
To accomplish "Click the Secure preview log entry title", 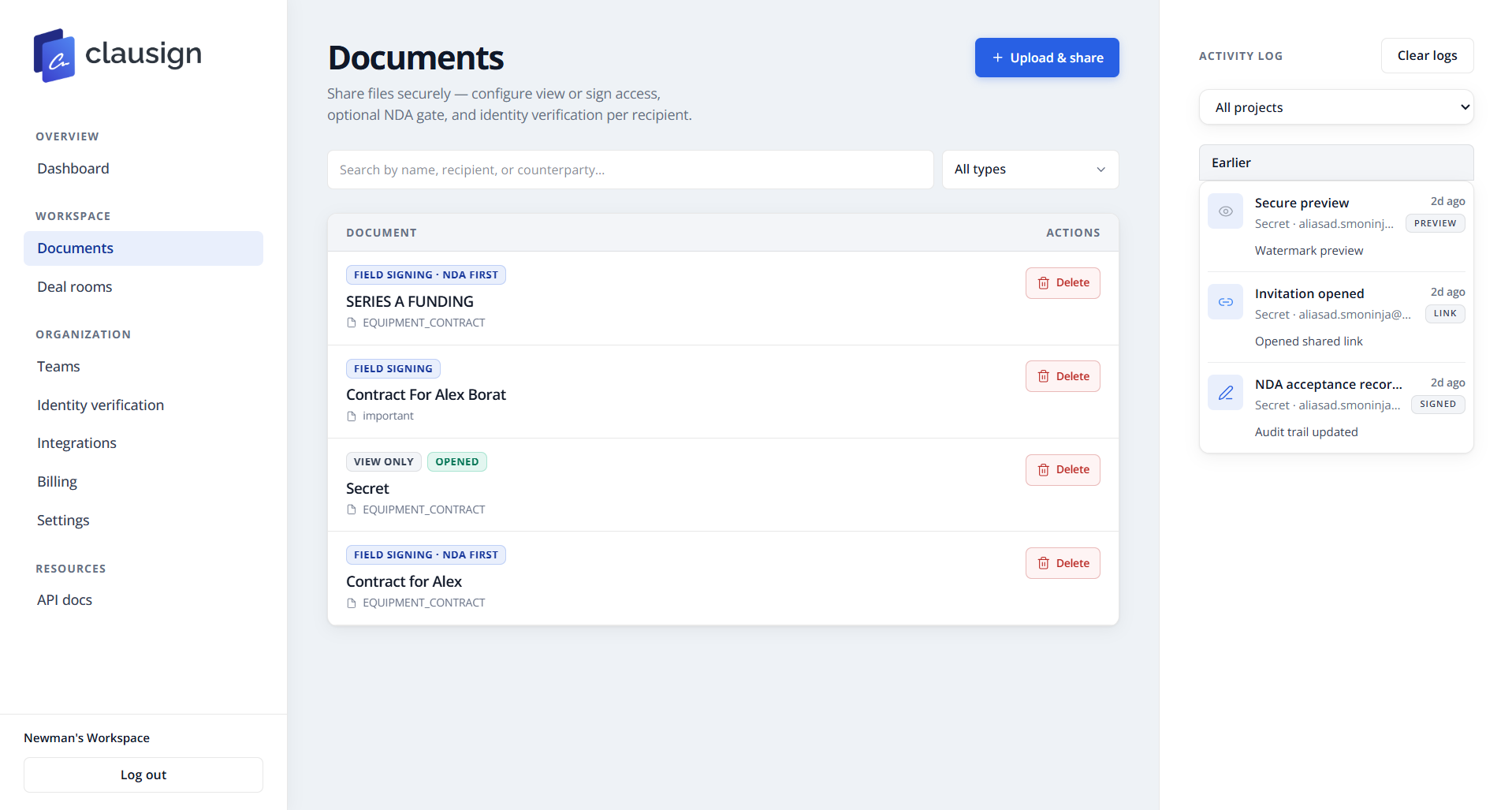I will pos(1302,203).
